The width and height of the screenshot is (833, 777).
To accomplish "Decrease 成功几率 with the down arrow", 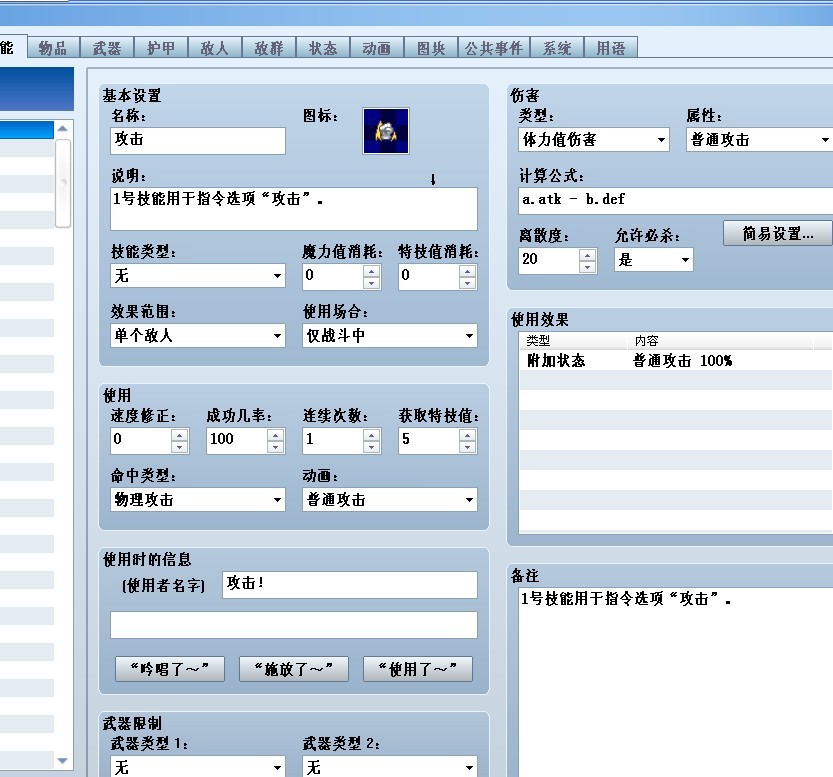I will pos(275,447).
